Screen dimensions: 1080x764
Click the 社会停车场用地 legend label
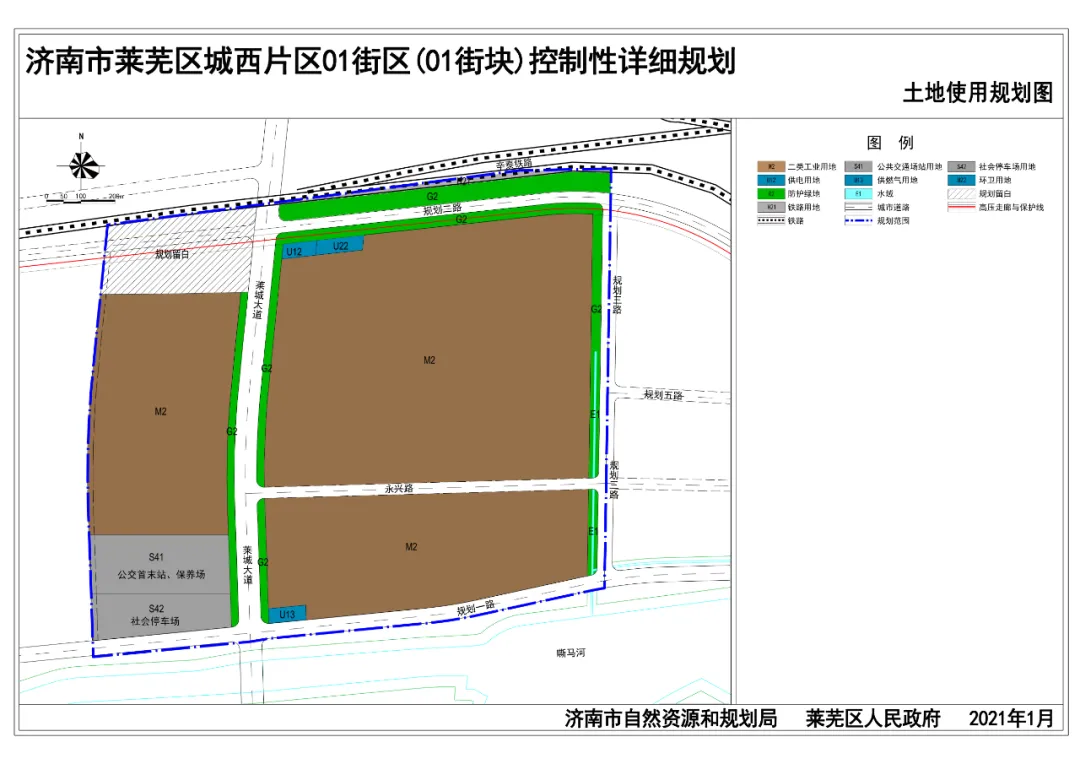(x=1007, y=167)
